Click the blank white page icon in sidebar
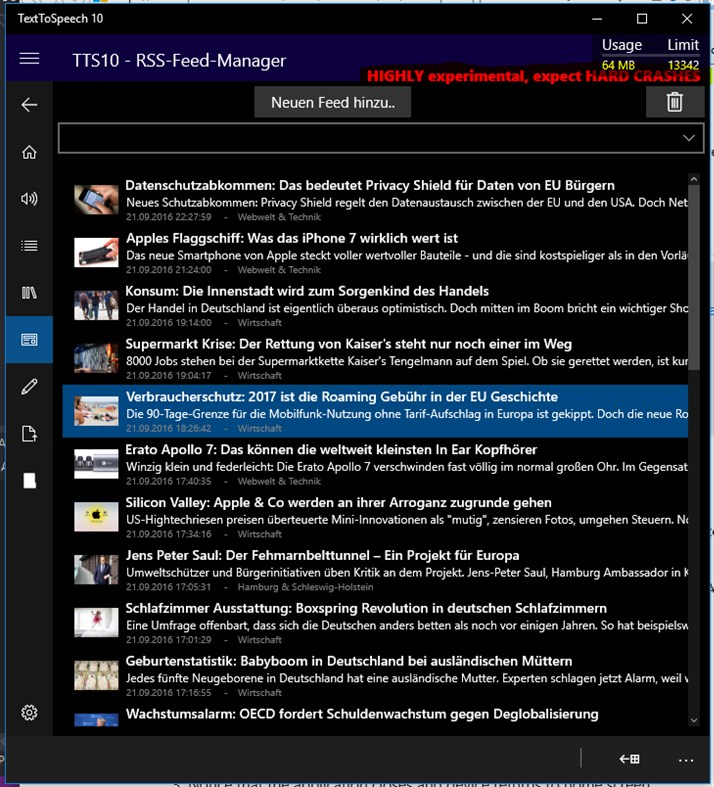This screenshot has width=714, height=787. (29, 480)
